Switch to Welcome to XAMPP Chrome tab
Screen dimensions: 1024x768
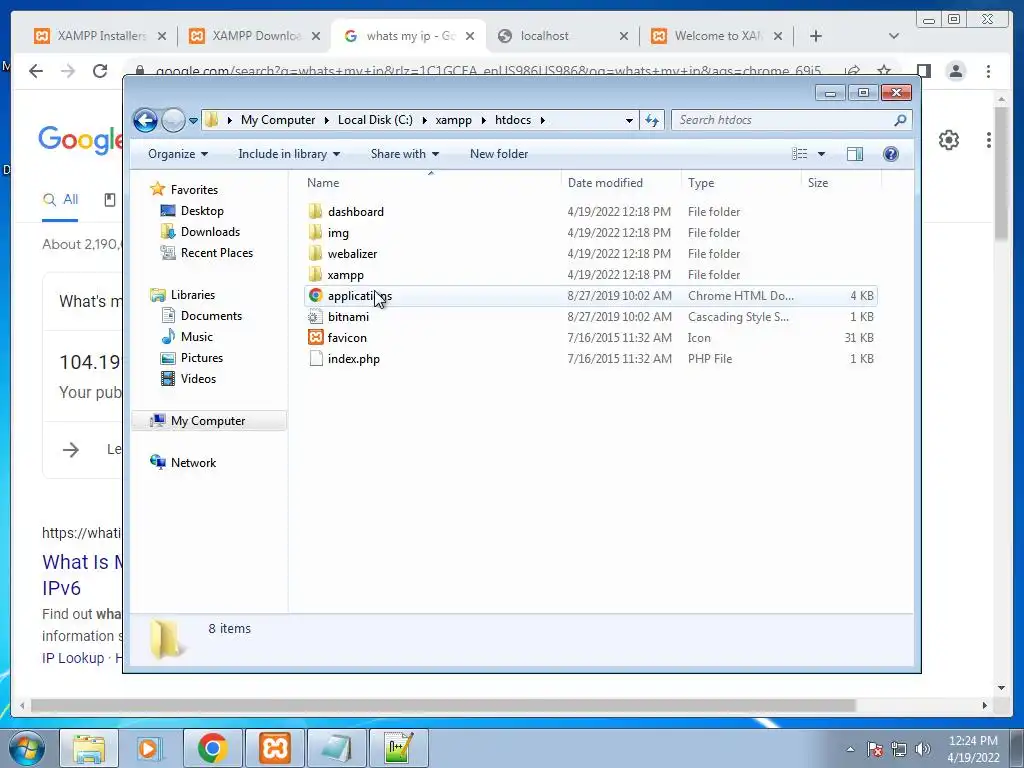(x=718, y=36)
